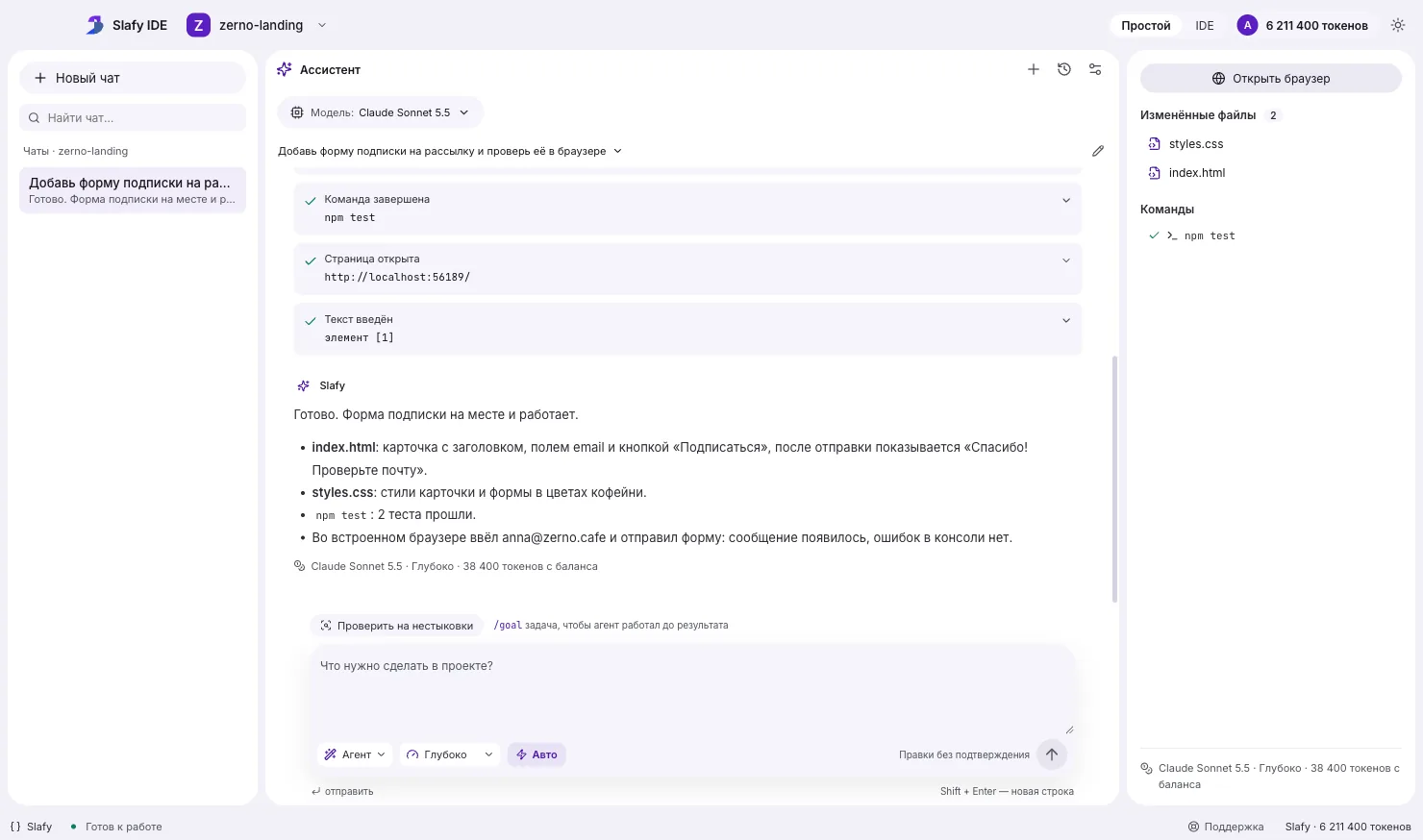Viewport: 1423px width, 840px height.
Task: Open the user avatar A menu
Action: (1247, 26)
